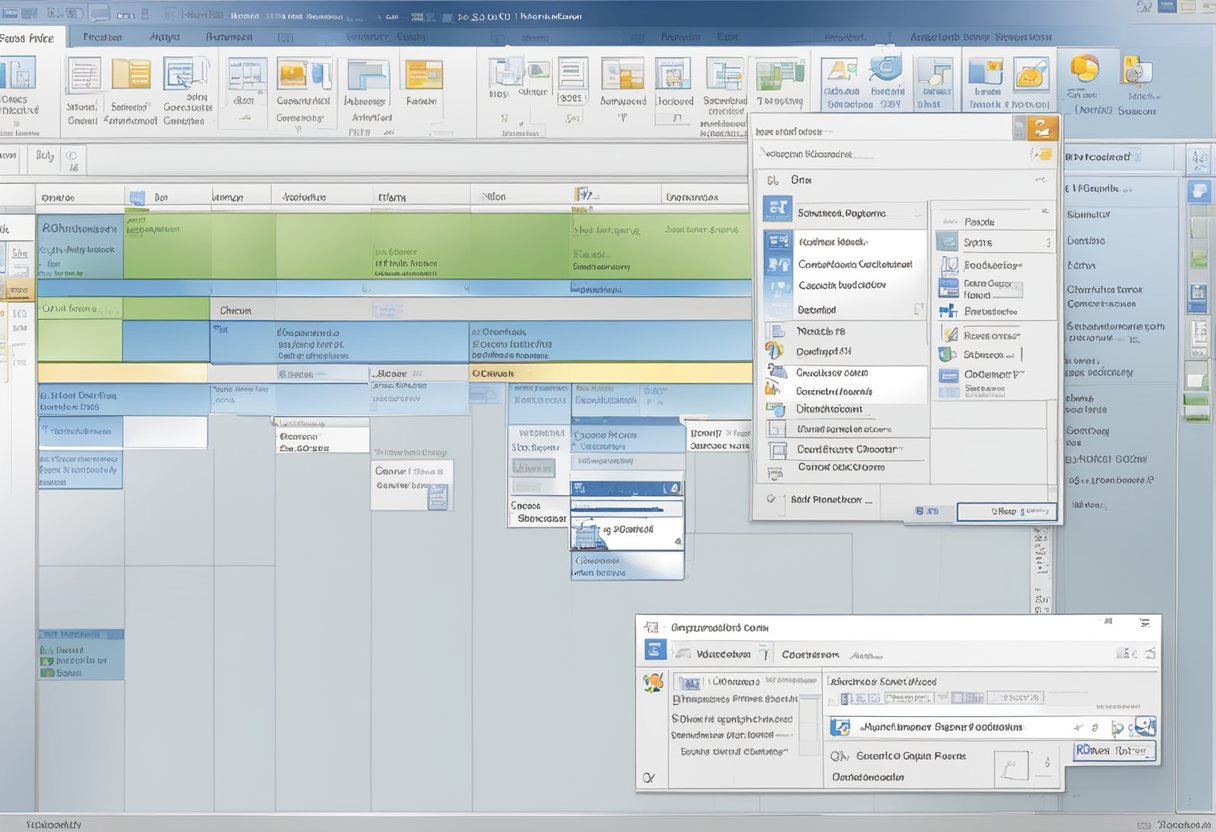
Task: Switch to the leftmost active ribbon tab
Action: point(30,37)
